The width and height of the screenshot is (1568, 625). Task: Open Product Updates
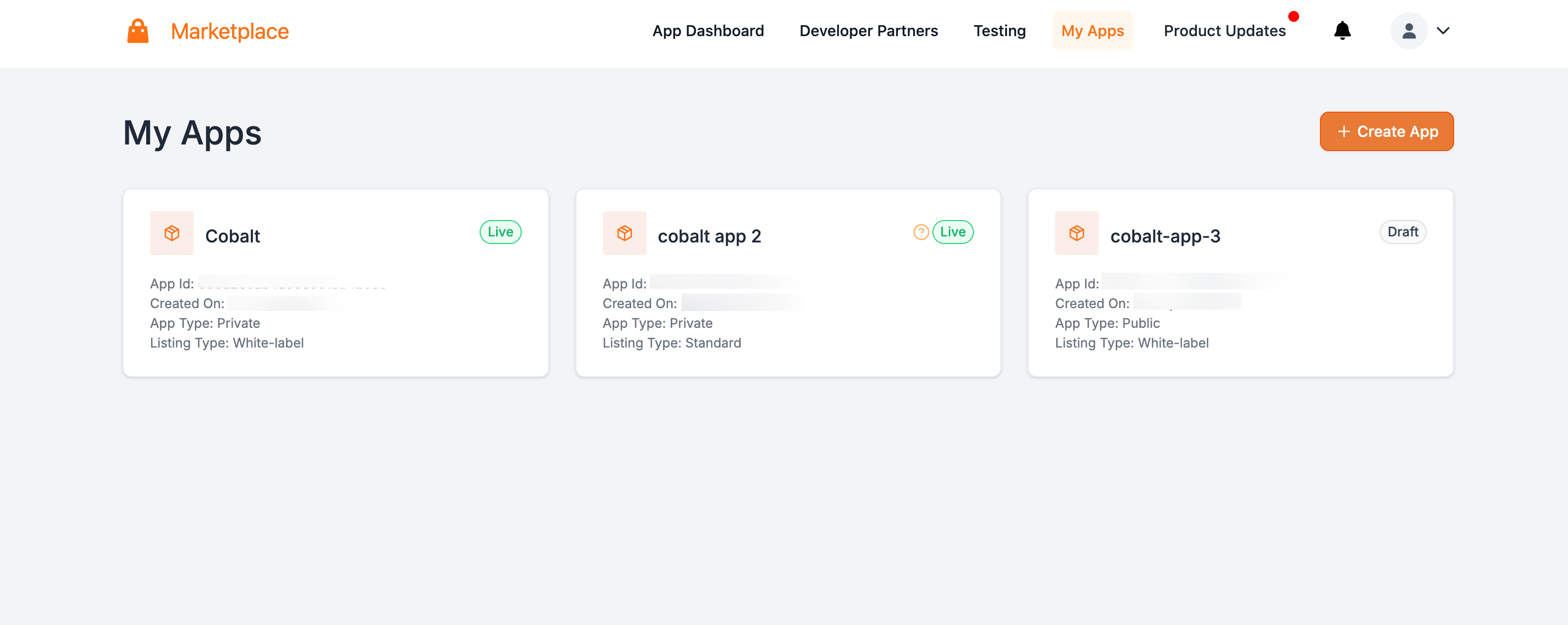click(1225, 31)
